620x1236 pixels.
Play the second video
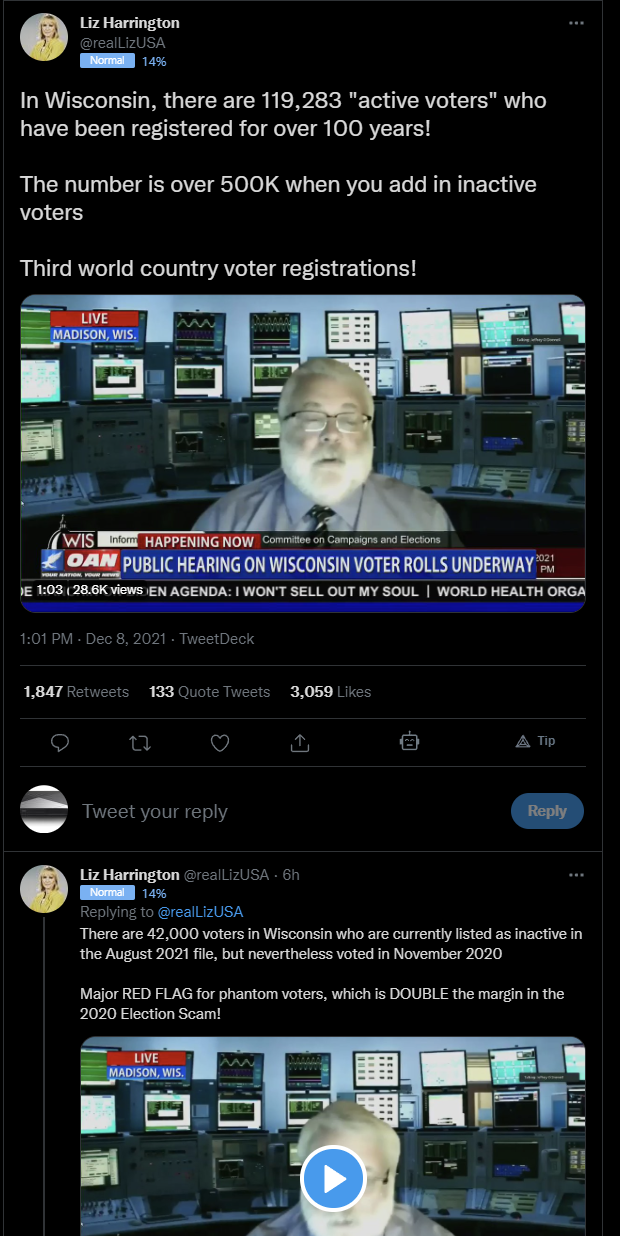pos(333,1178)
